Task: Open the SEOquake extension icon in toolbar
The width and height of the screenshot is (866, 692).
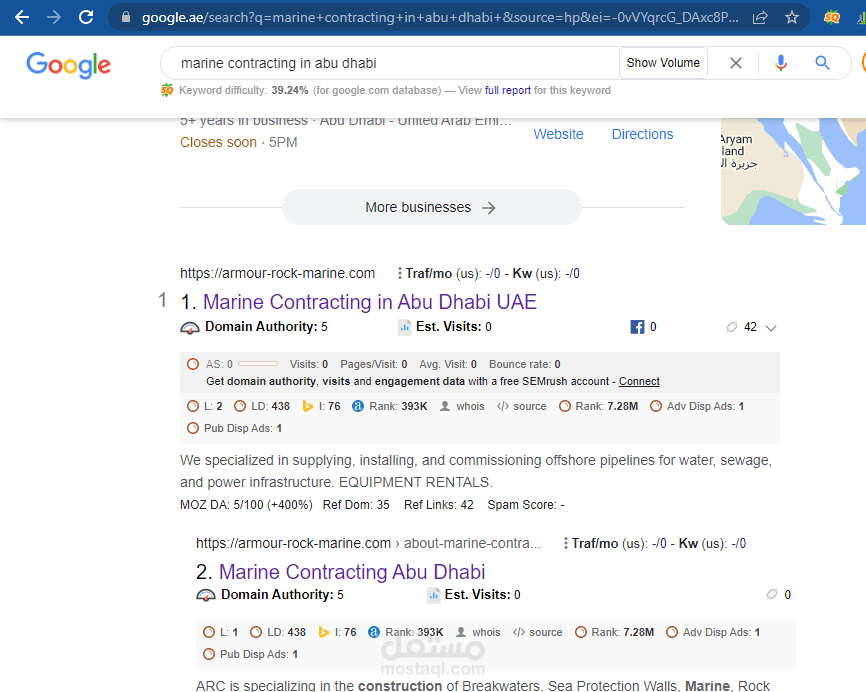Action: pyautogui.click(x=832, y=18)
